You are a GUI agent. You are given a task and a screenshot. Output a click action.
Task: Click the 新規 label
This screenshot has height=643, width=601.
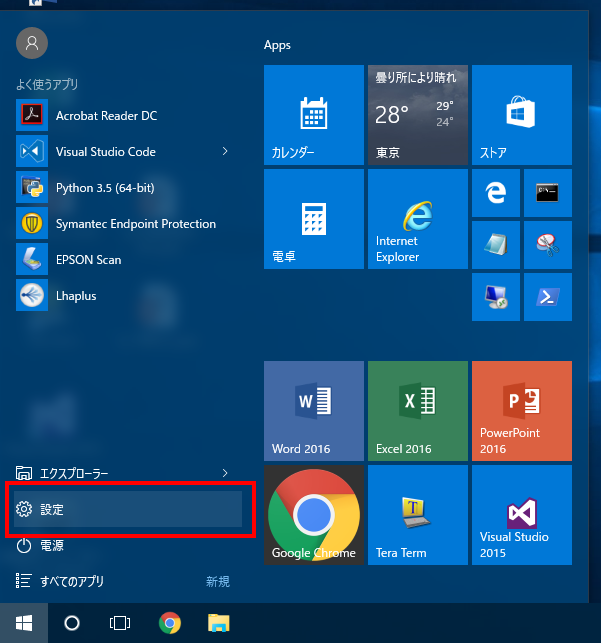pyautogui.click(x=218, y=581)
